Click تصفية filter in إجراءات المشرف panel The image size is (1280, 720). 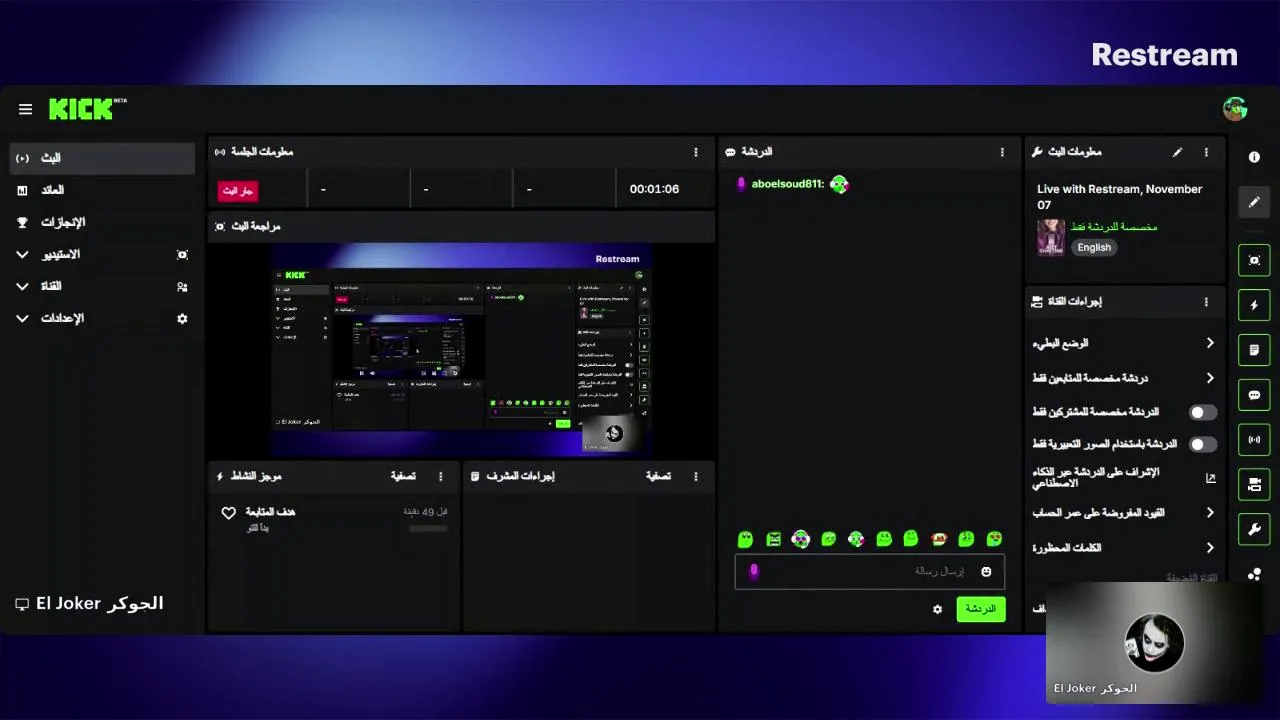[x=658, y=476]
